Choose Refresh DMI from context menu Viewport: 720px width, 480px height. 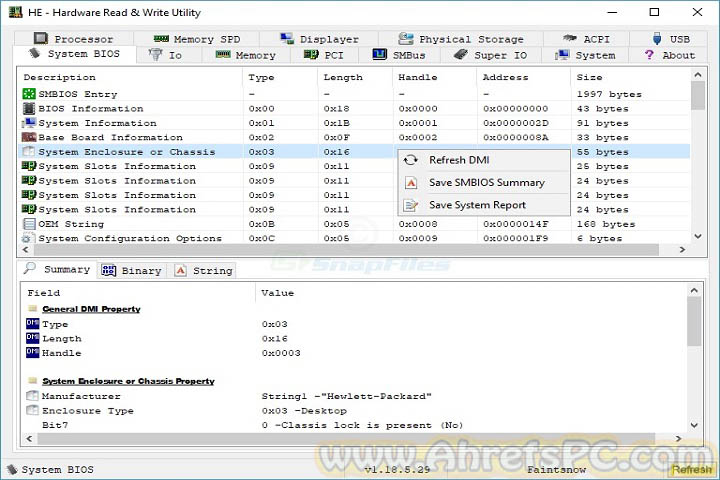(484, 160)
